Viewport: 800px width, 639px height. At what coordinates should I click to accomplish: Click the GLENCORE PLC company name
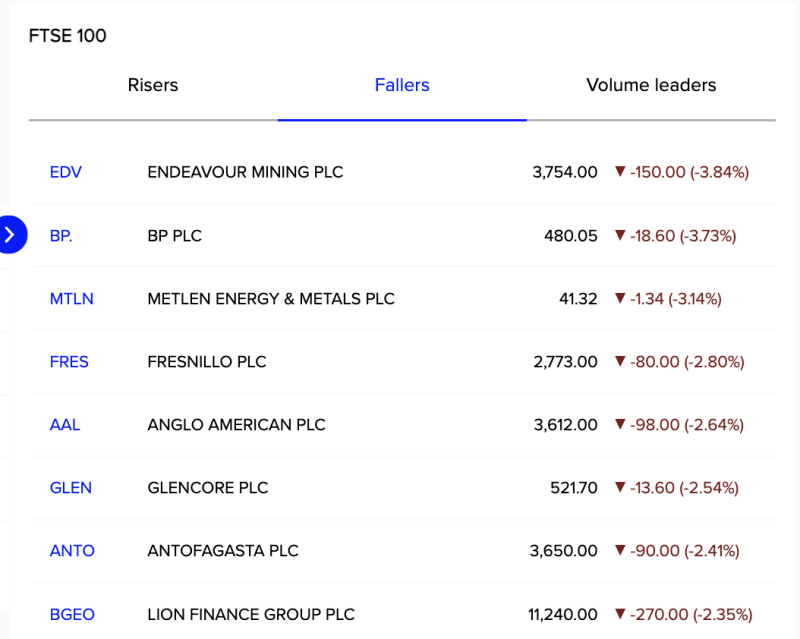[208, 488]
